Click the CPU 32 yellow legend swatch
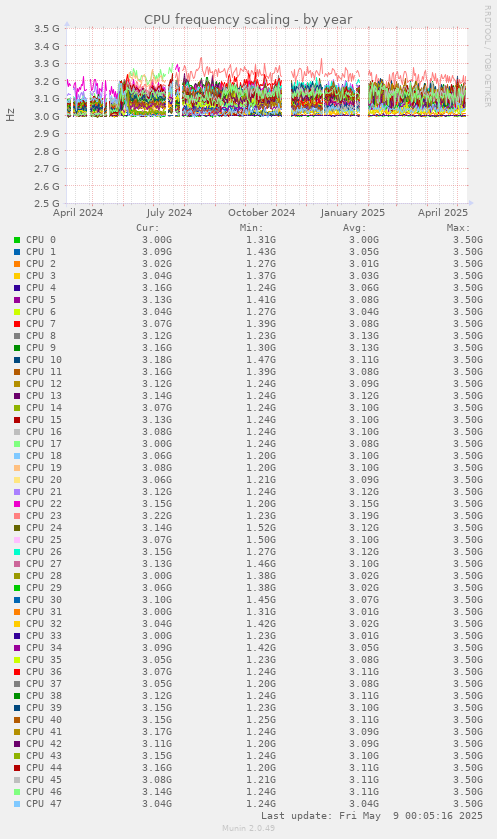 click(17, 624)
